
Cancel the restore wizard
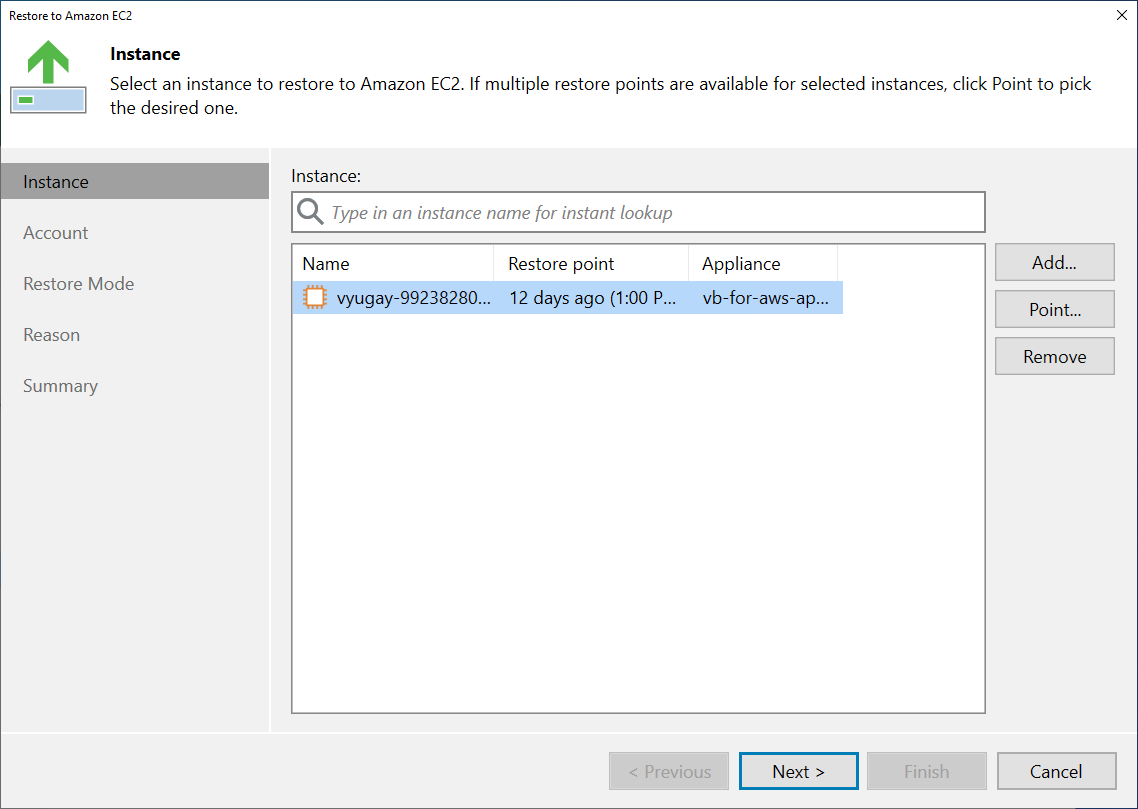[x=1056, y=771]
